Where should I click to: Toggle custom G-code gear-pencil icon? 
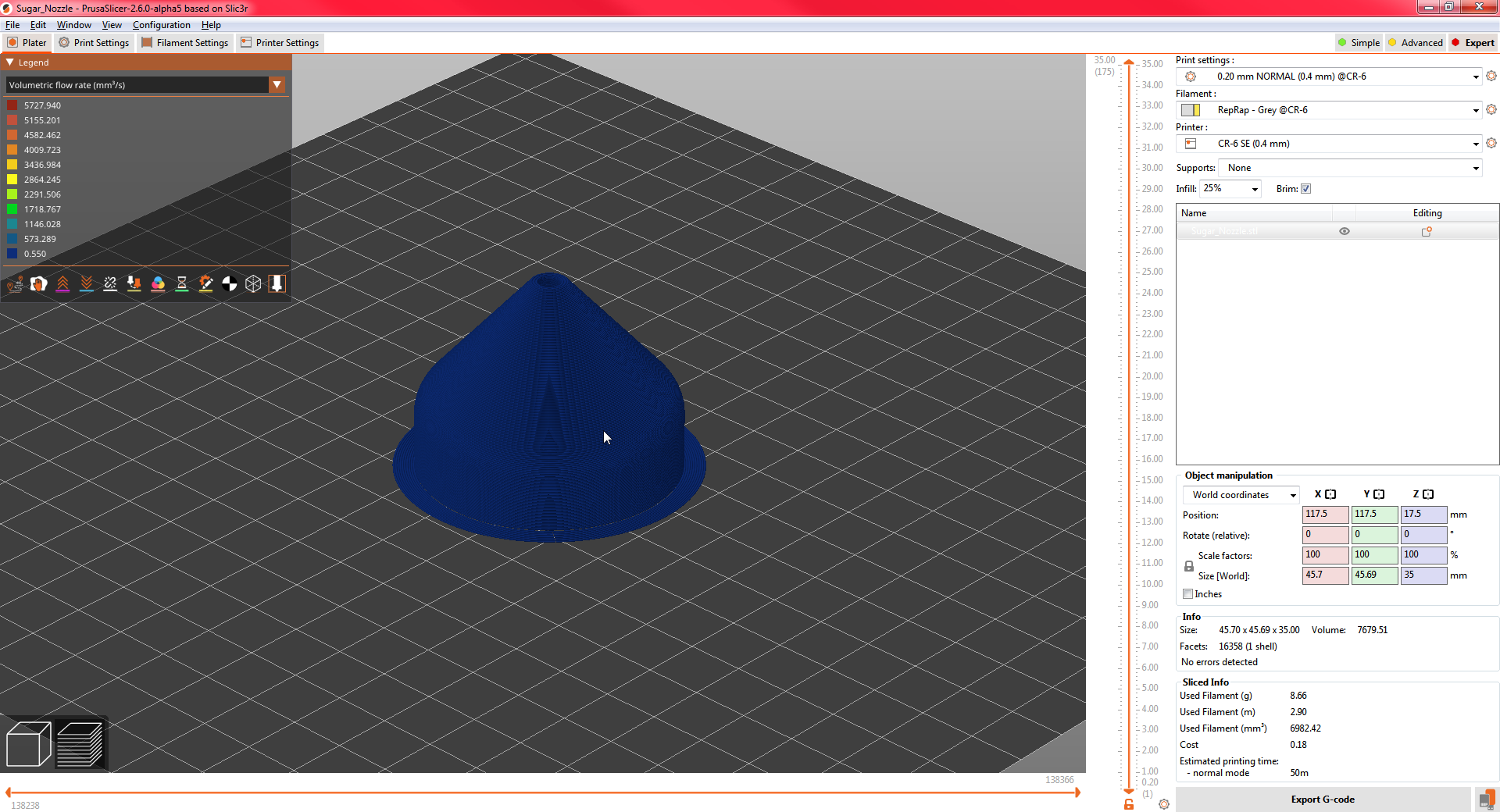(x=205, y=284)
